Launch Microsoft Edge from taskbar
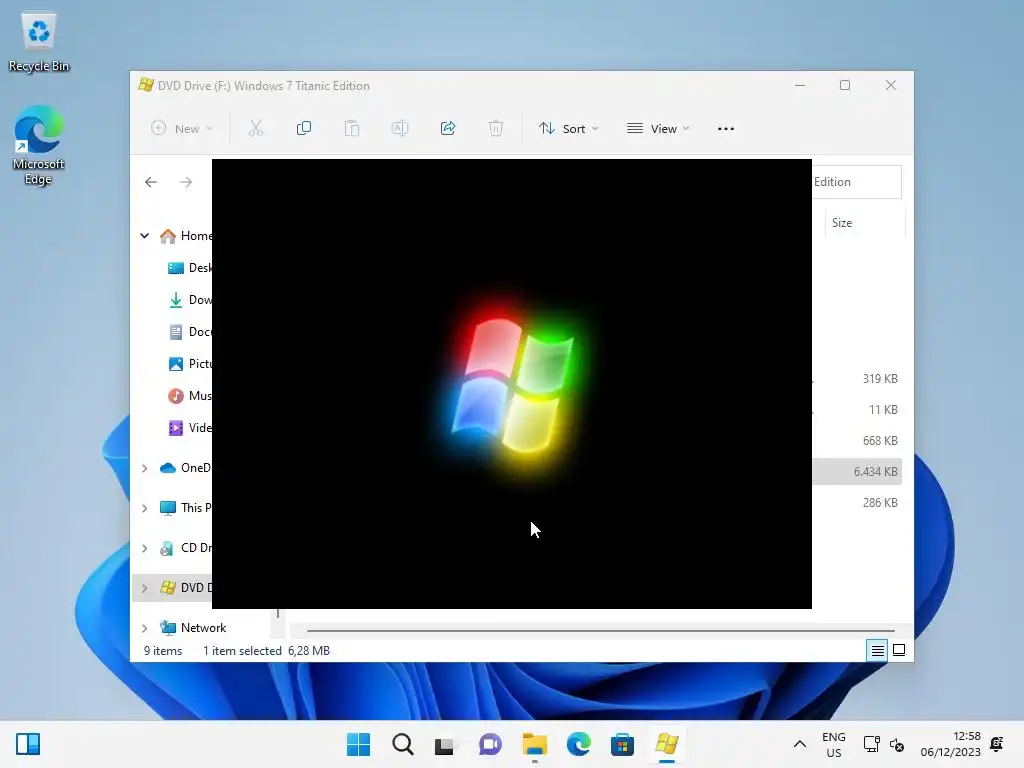Screen dimensions: 1024x768 point(579,744)
